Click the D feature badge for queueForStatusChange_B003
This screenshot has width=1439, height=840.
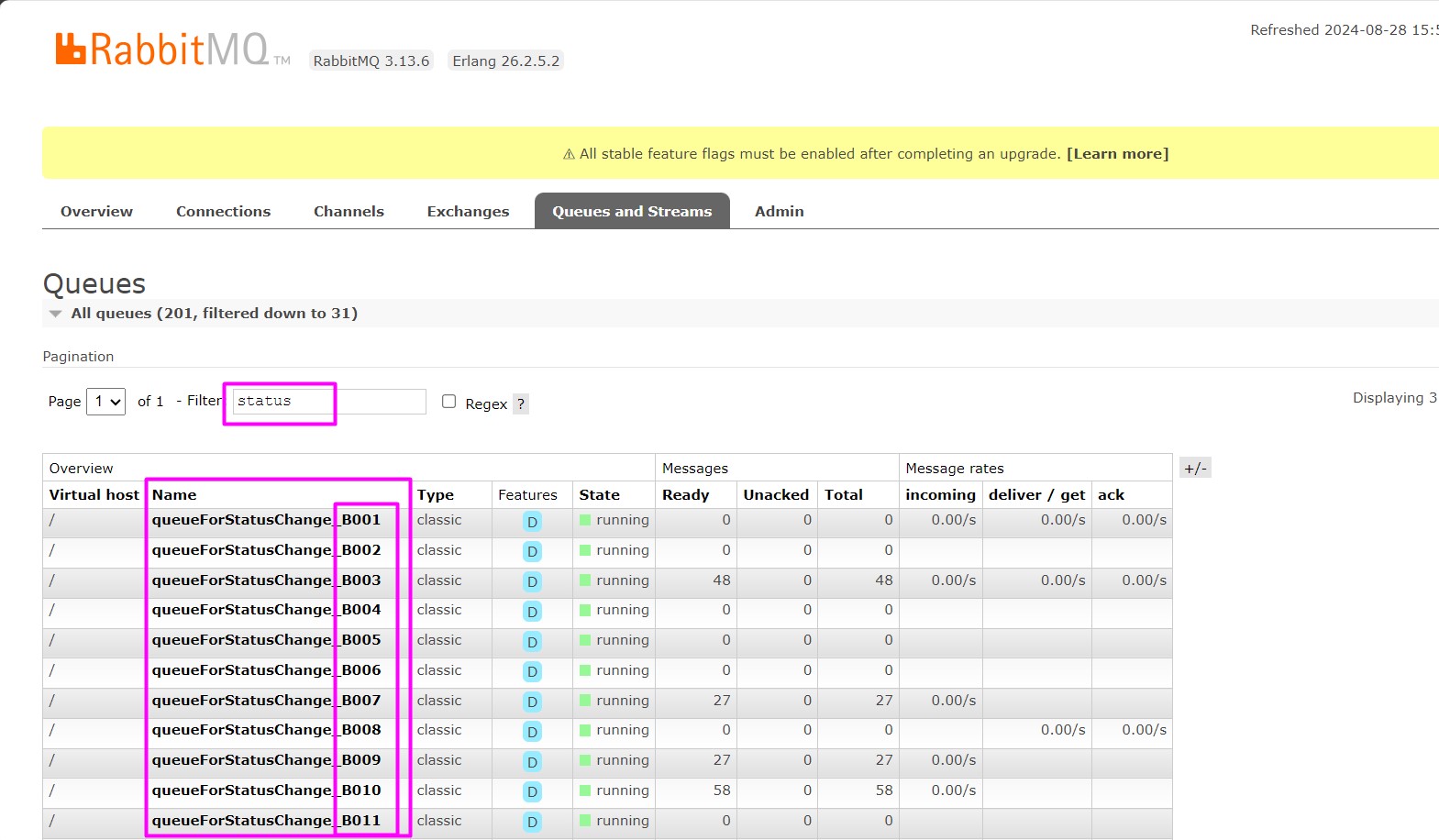(x=532, y=581)
